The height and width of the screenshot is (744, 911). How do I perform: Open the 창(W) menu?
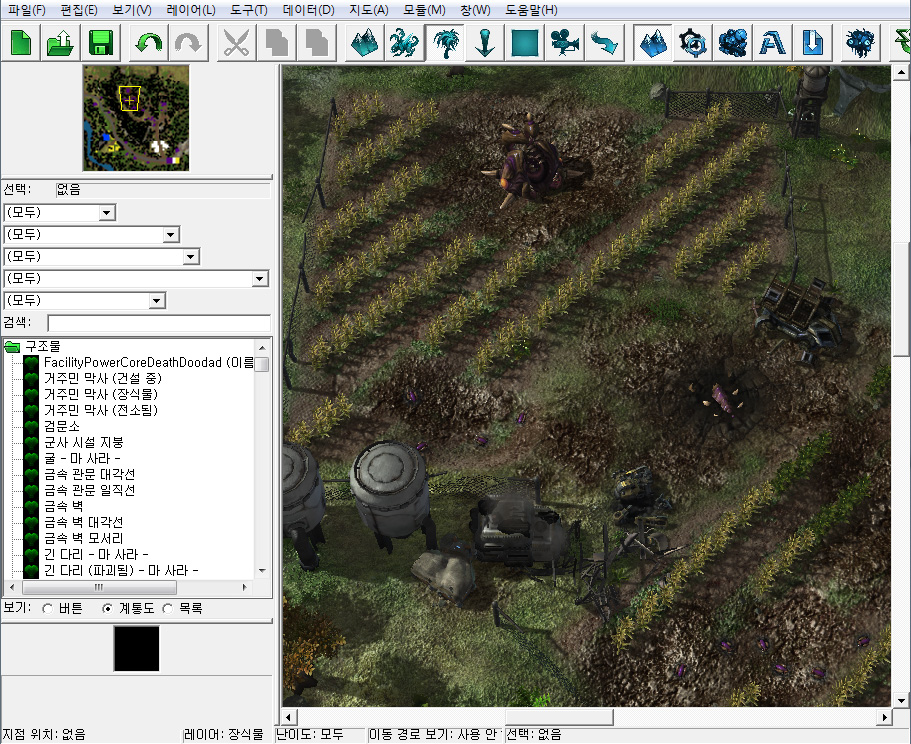tap(475, 10)
